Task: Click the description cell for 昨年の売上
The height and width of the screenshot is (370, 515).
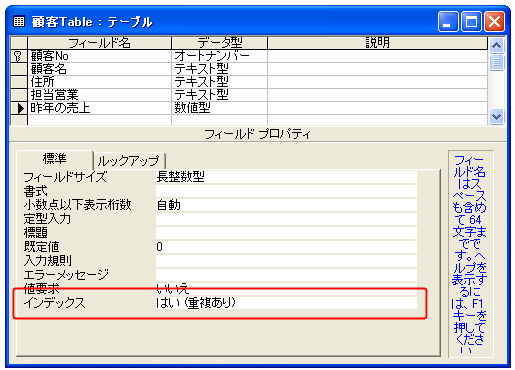Action: [x=377, y=108]
